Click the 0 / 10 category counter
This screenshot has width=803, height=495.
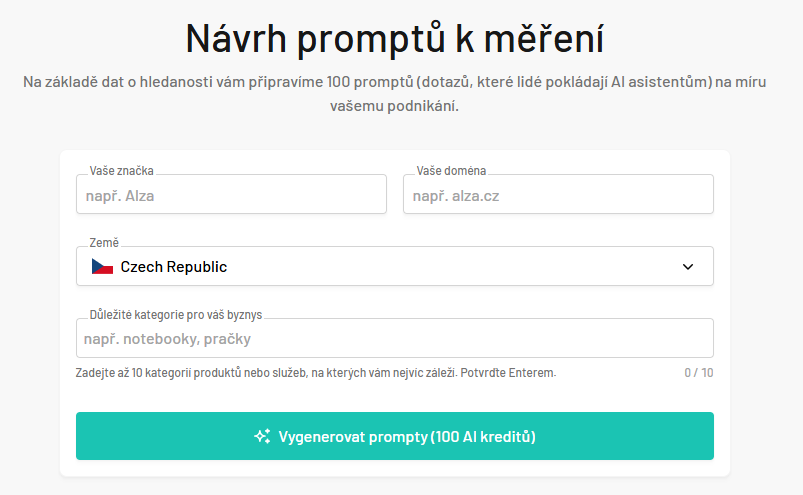click(699, 373)
